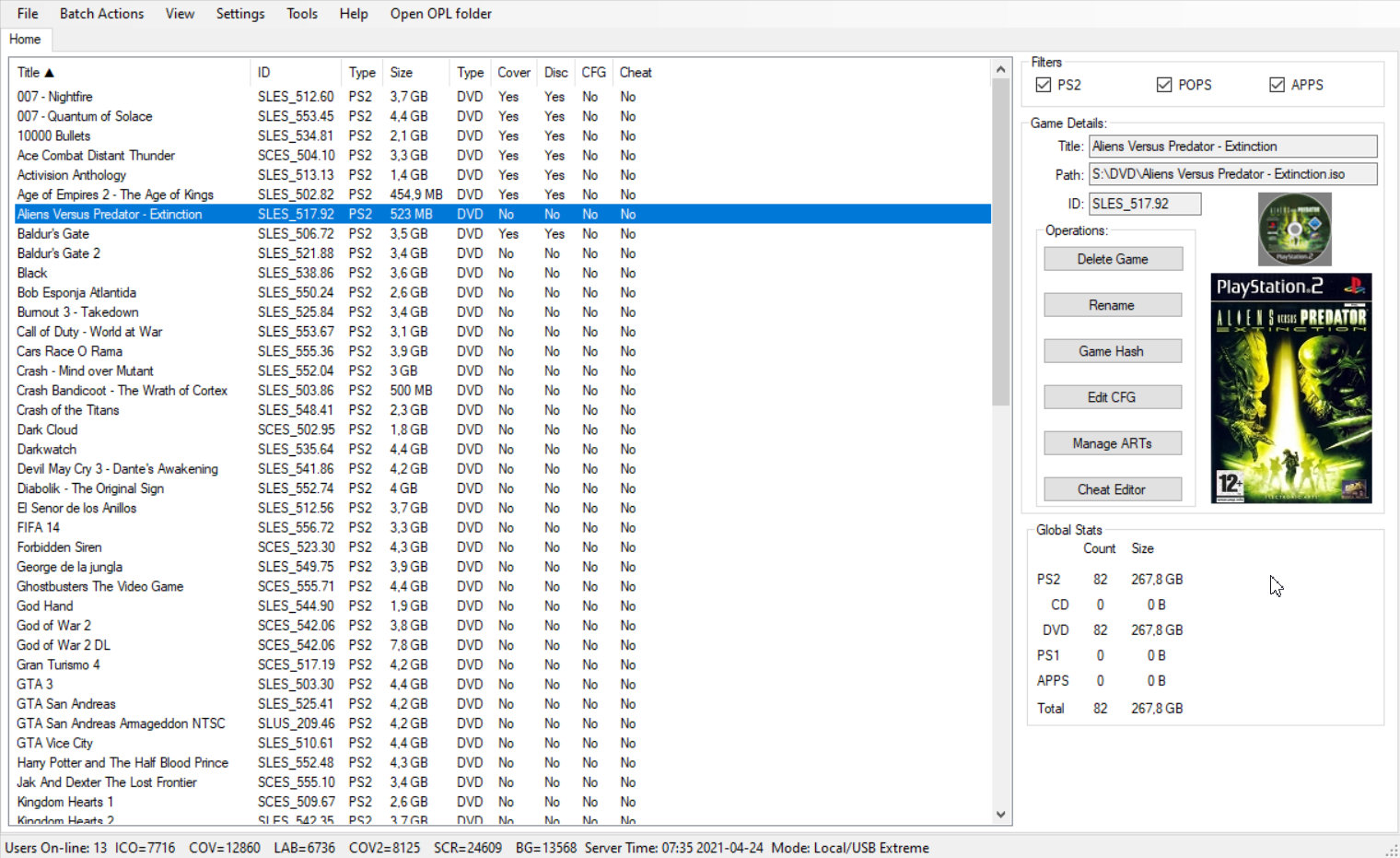Select the Kingdom Hearts 1 row
1400x858 pixels.
point(502,802)
